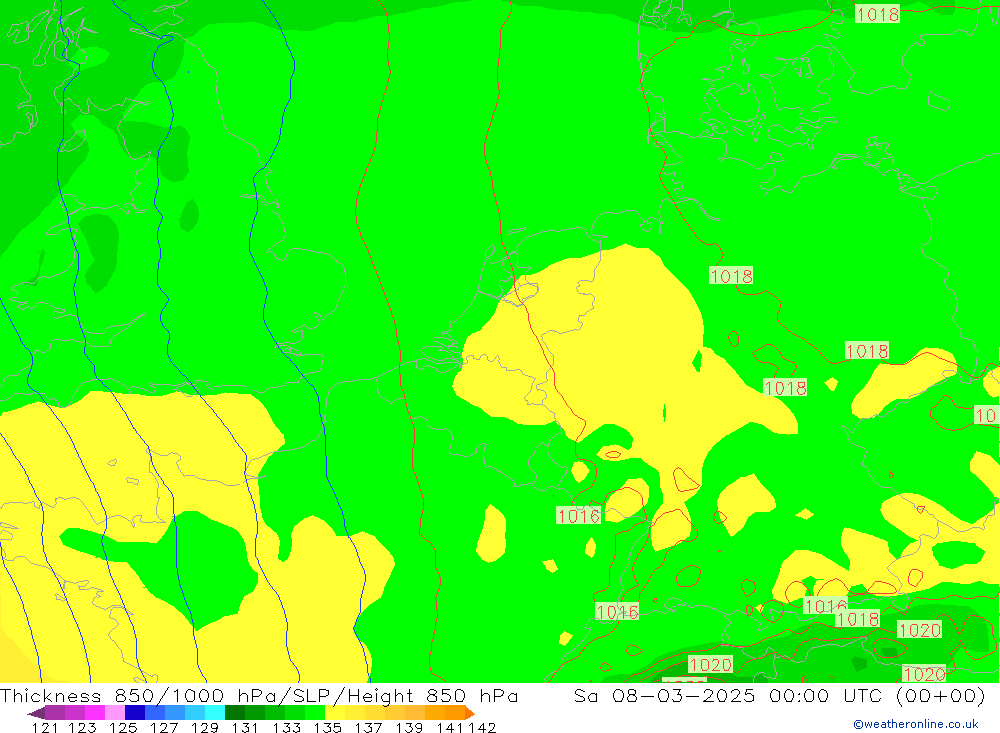The image size is (1000, 733).
Task: Click the map title 'Thickness 850/1000 hPa/SLP/Height 850 hPa'
Action: coord(259,695)
